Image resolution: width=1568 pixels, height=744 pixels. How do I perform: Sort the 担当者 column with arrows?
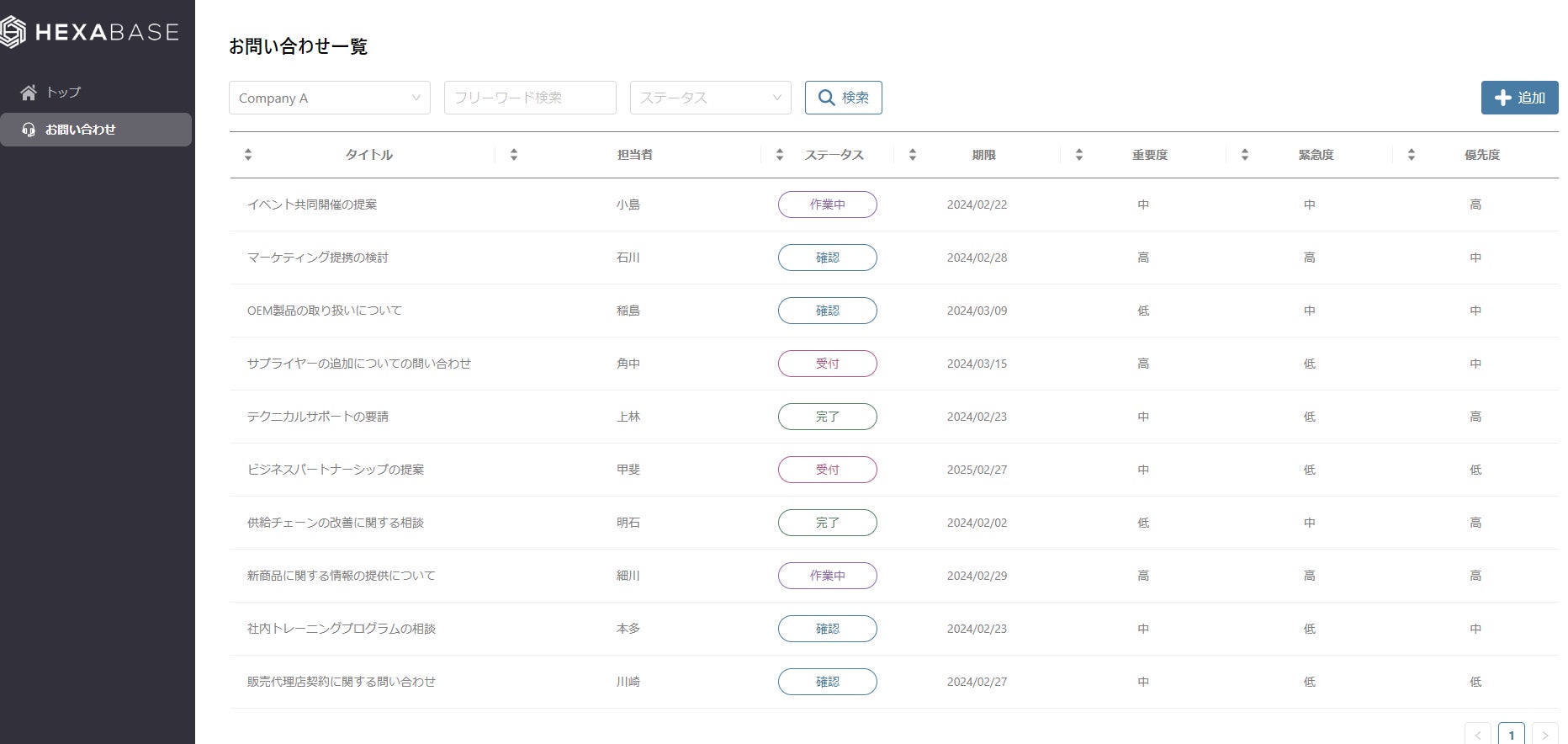[x=514, y=155]
